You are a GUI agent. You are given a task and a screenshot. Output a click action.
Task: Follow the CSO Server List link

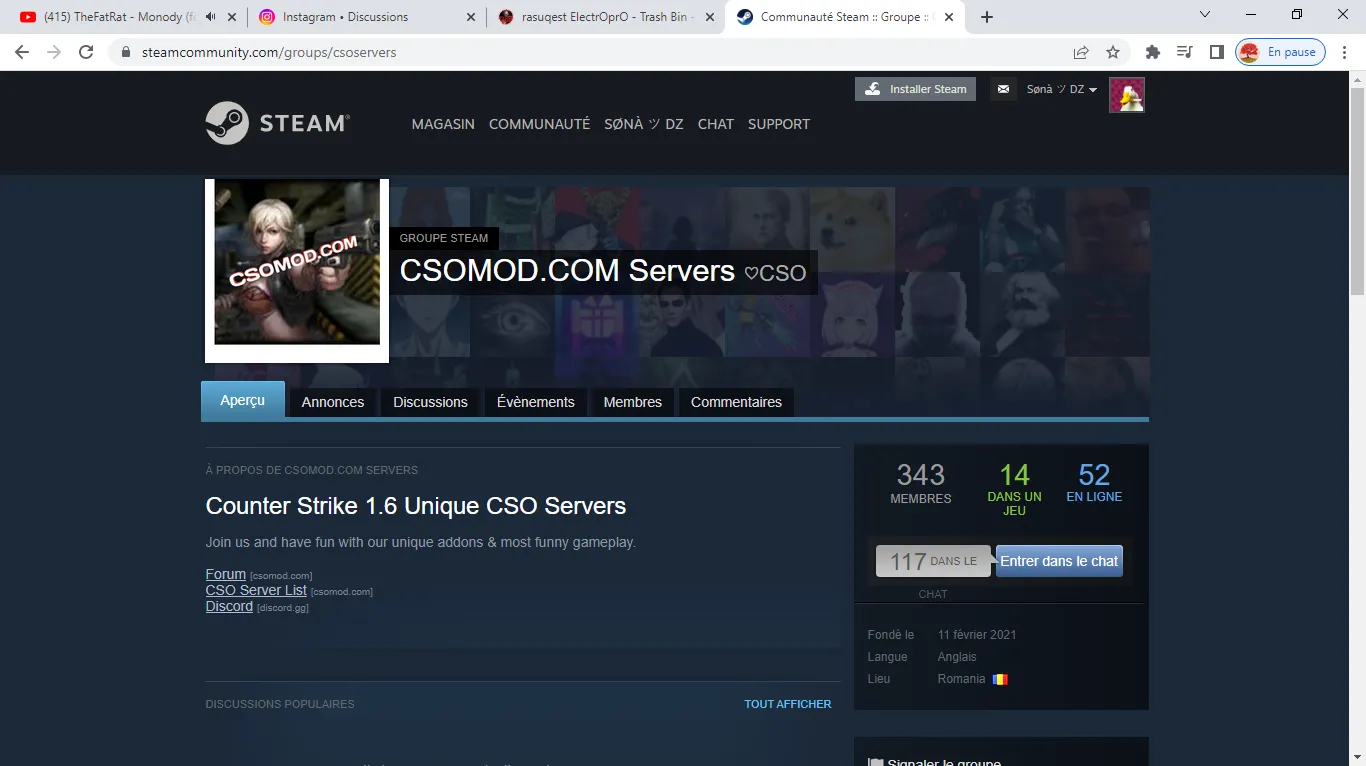pos(256,590)
